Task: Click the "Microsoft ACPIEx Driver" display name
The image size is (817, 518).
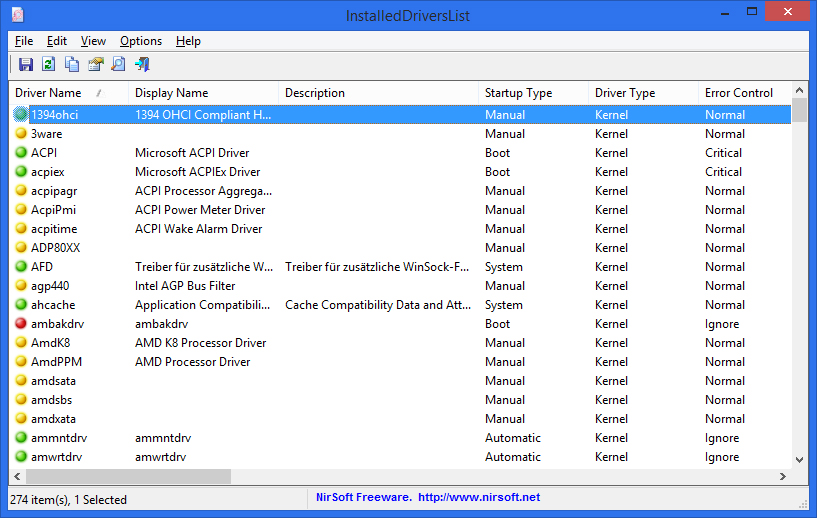Action: 197,171
